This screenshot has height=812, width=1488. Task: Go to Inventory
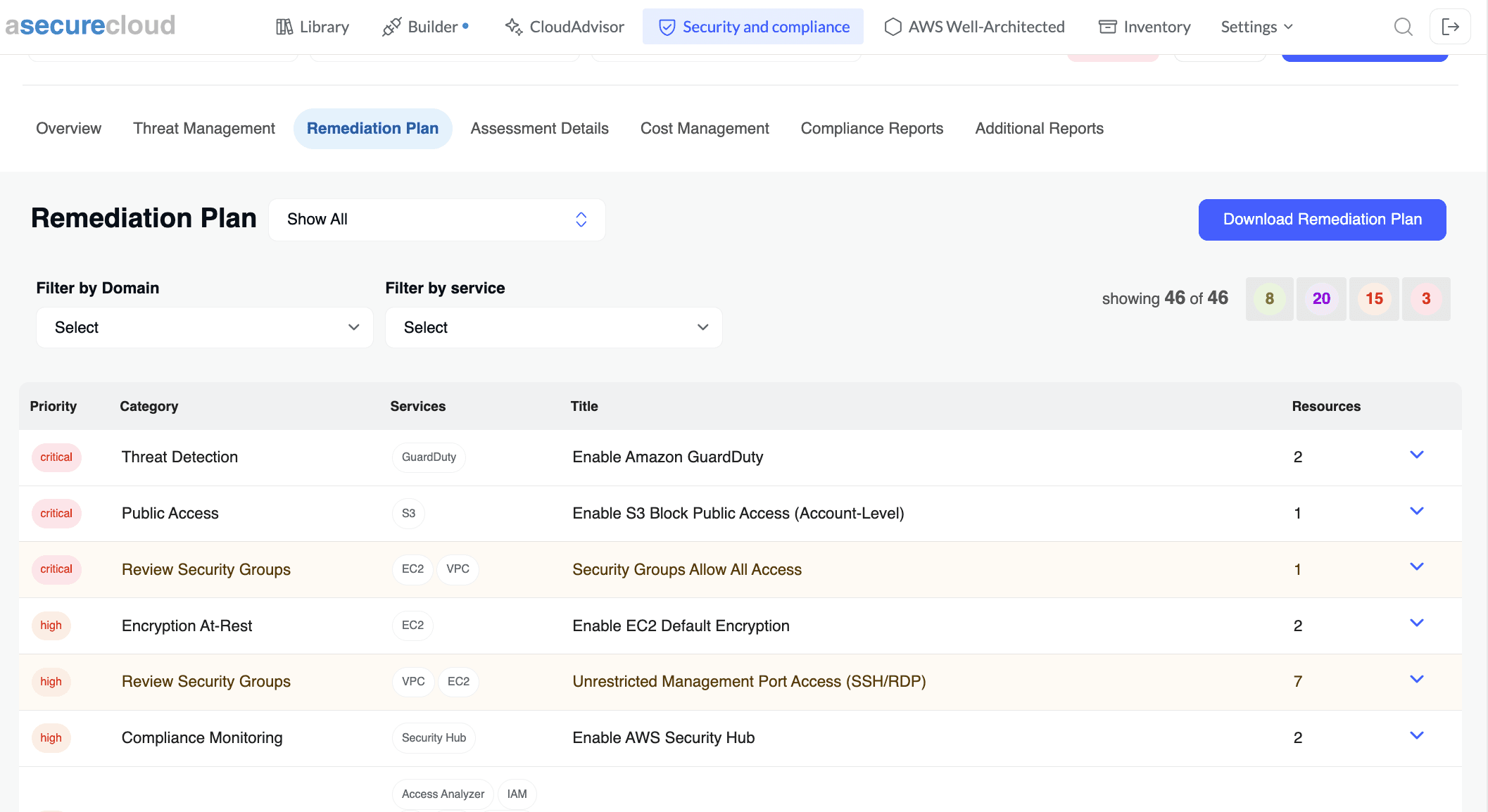click(1145, 27)
